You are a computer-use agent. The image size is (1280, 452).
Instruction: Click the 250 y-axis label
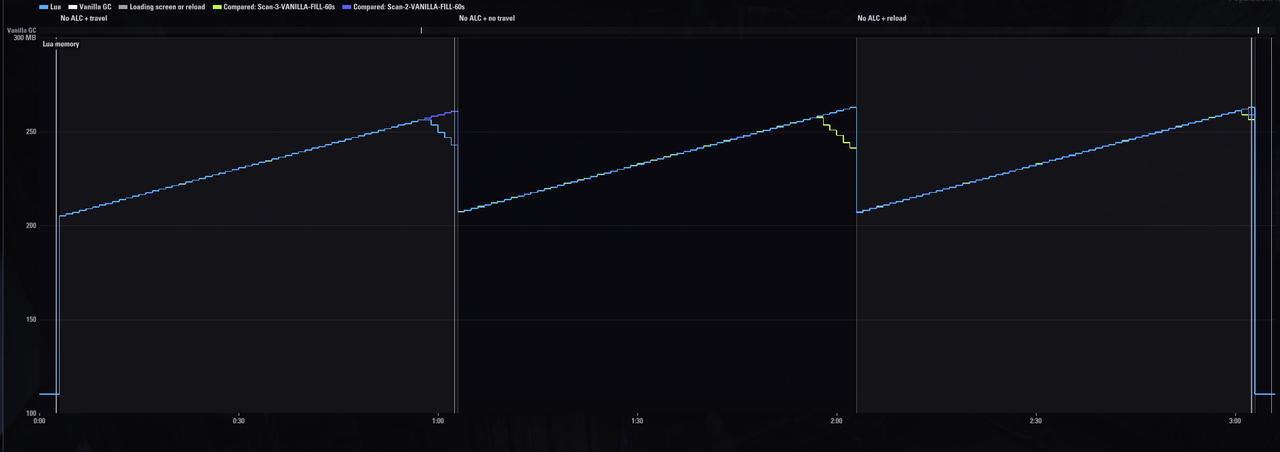point(30,132)
